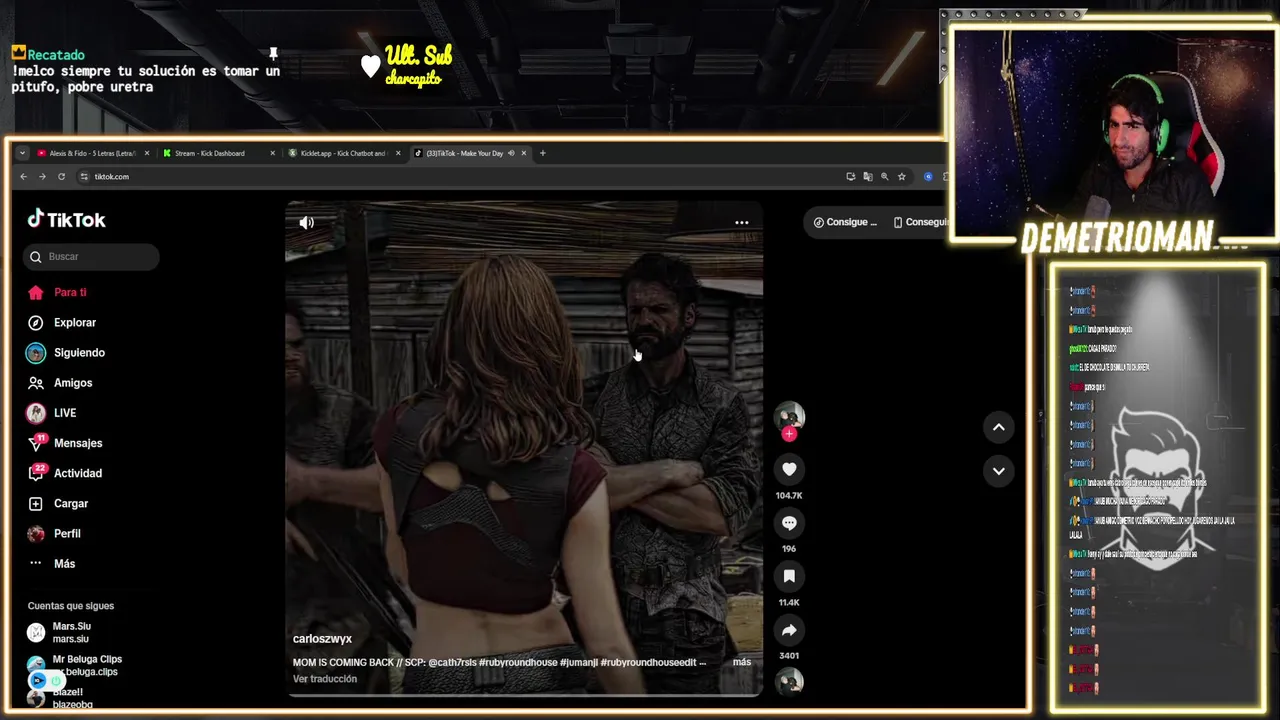Close the Kick Dashboard tab

pyautogui.click(x=272, y=153)
